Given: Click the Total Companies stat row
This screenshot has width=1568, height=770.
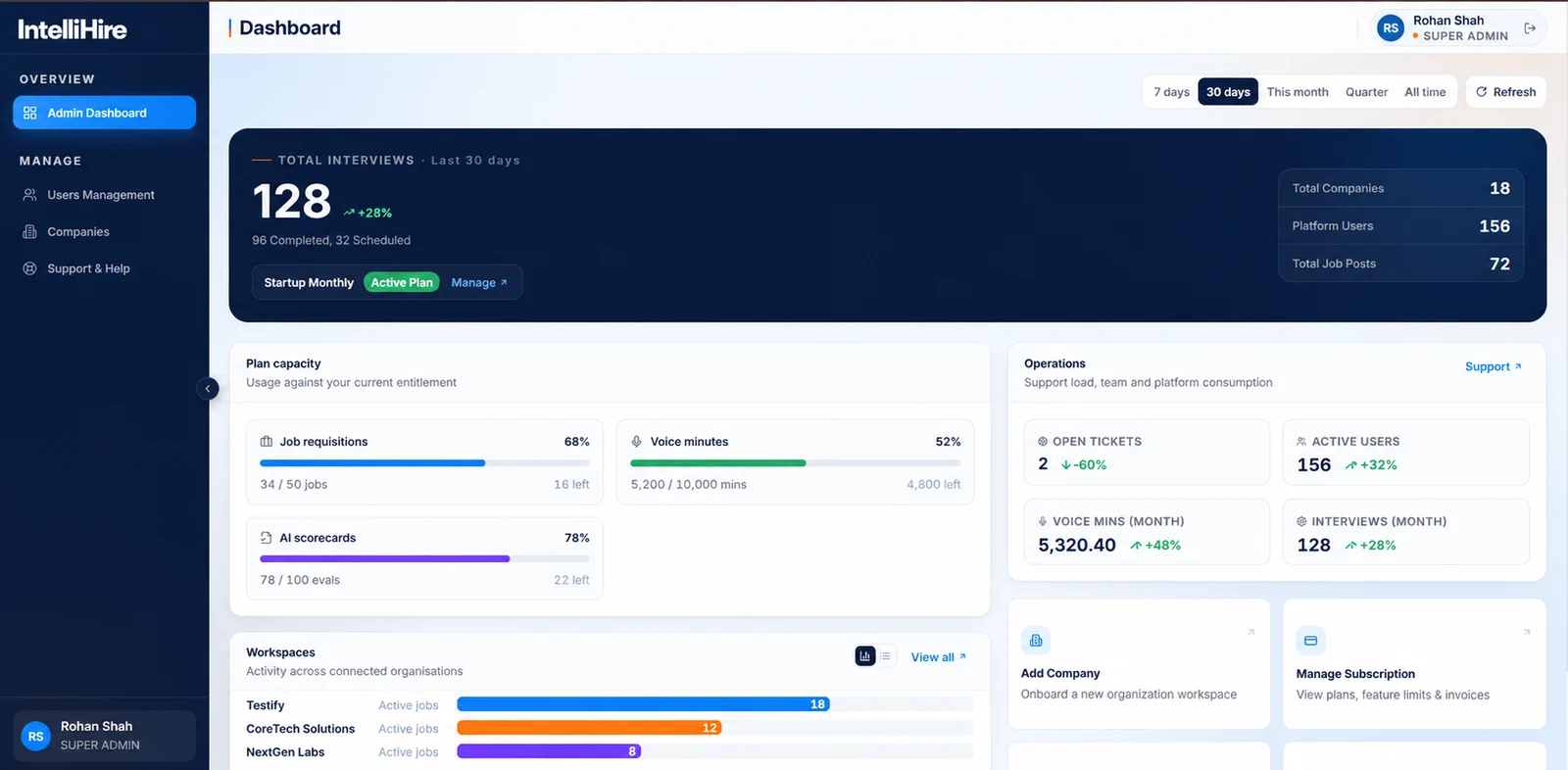Looking at the screenshot, I should (1400, 188).
